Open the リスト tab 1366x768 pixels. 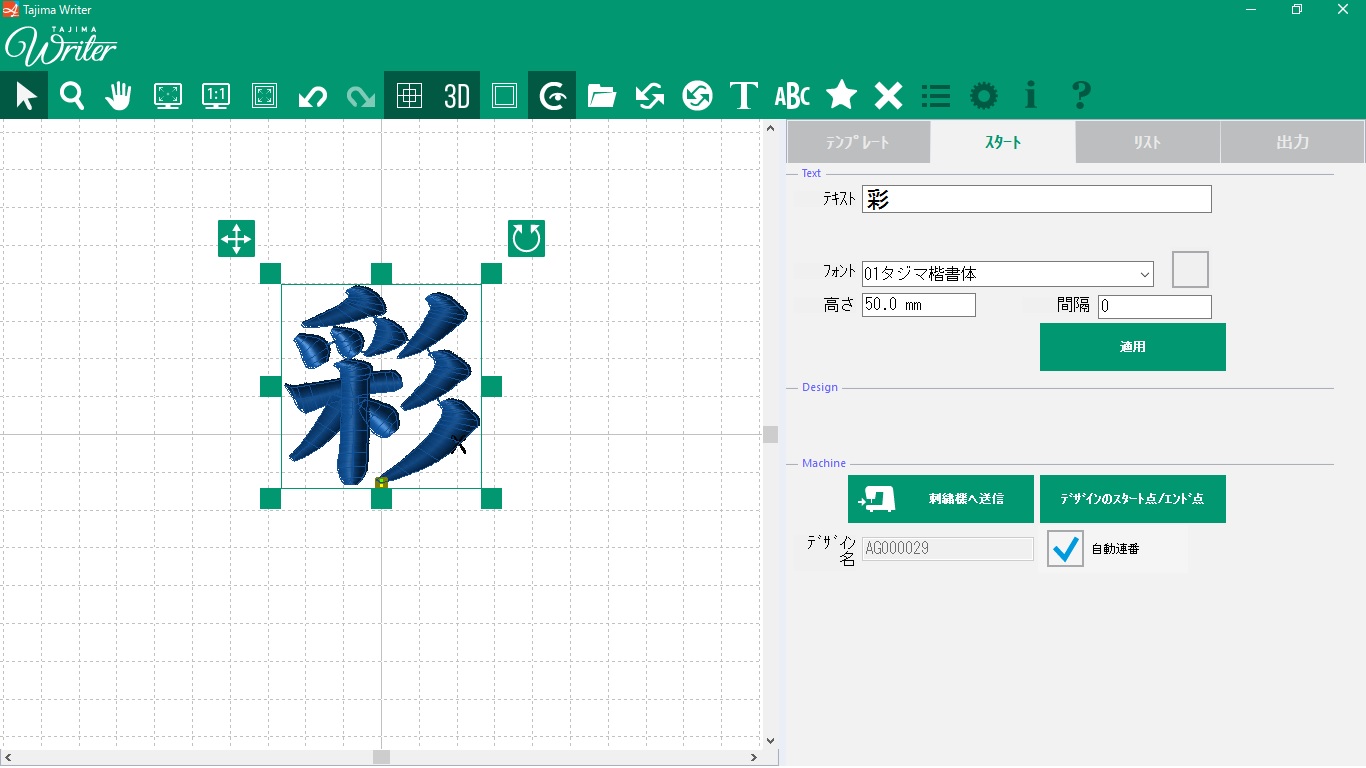click(x=1148, y=142)
